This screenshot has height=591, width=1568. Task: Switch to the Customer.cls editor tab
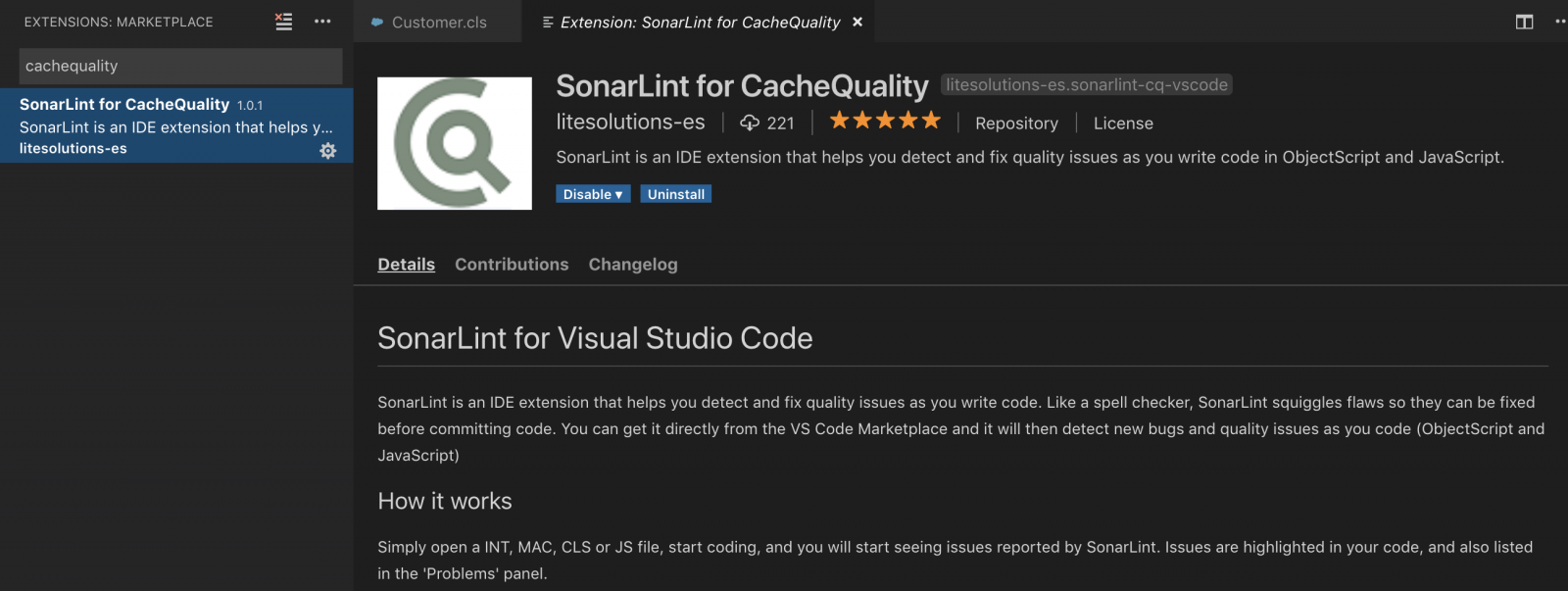point(438,23)
